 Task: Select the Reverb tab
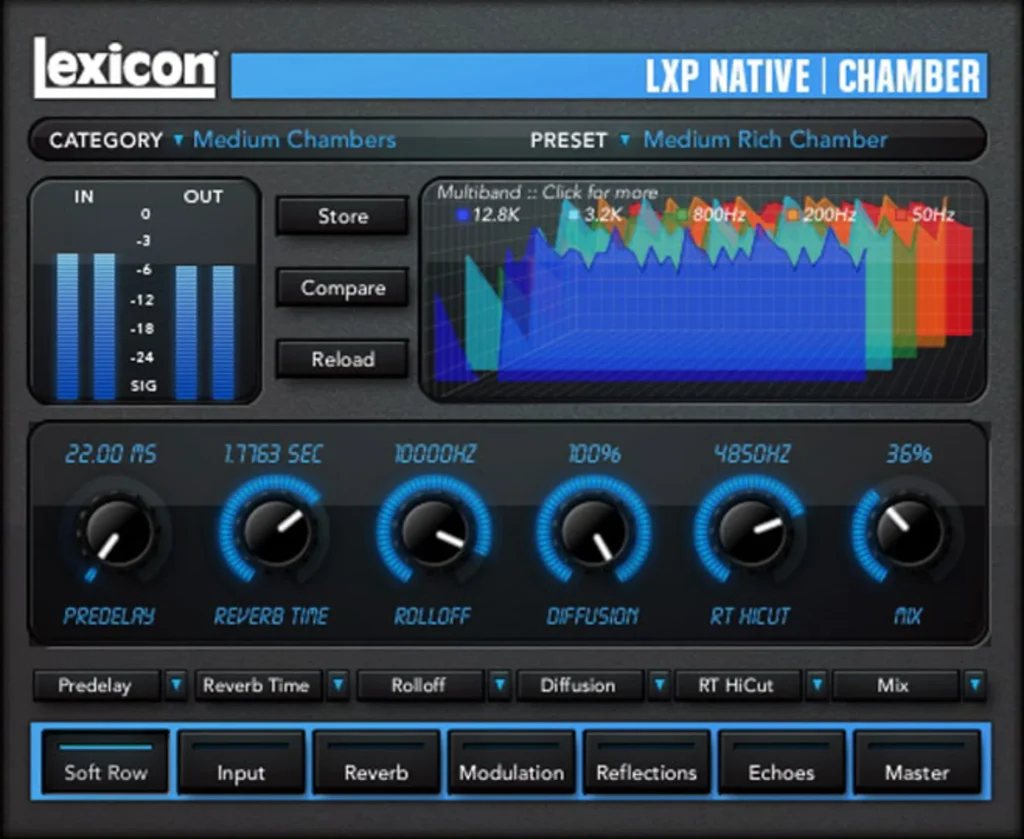[376, 772]
